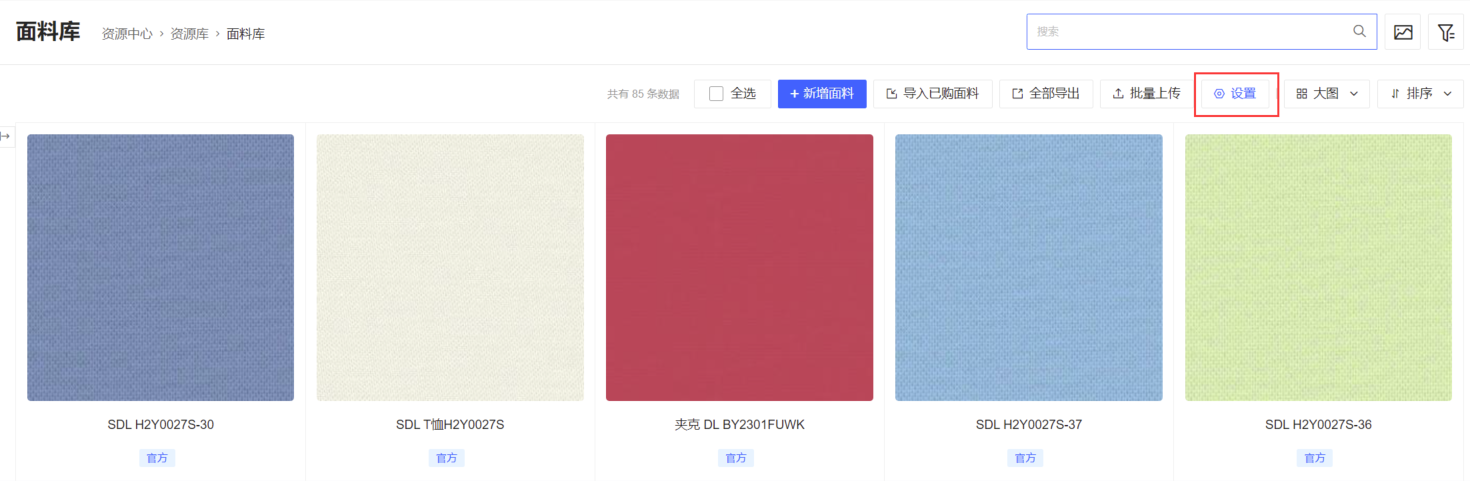This screenshot has height=481, width=1470.
Task: Click 新增面料 add fabric button
Action: pyautogui.click(x=822, y=93)
